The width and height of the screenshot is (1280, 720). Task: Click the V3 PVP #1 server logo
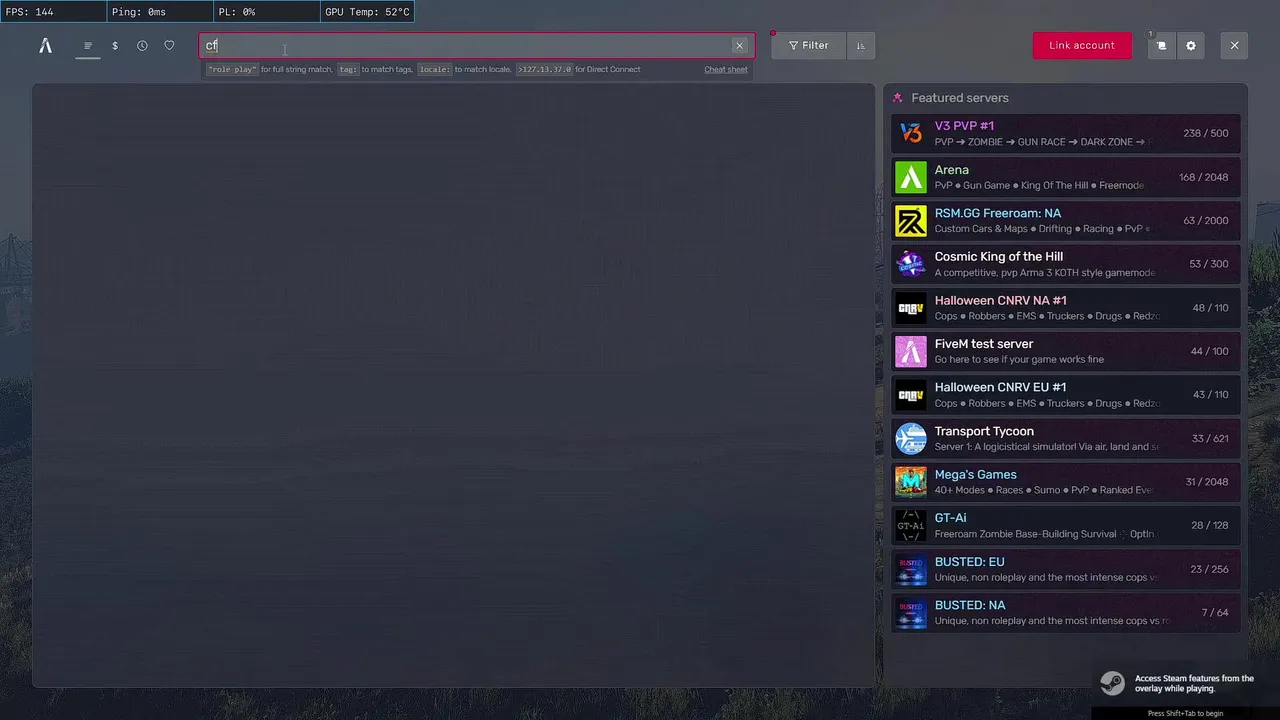tap(910, 133)
